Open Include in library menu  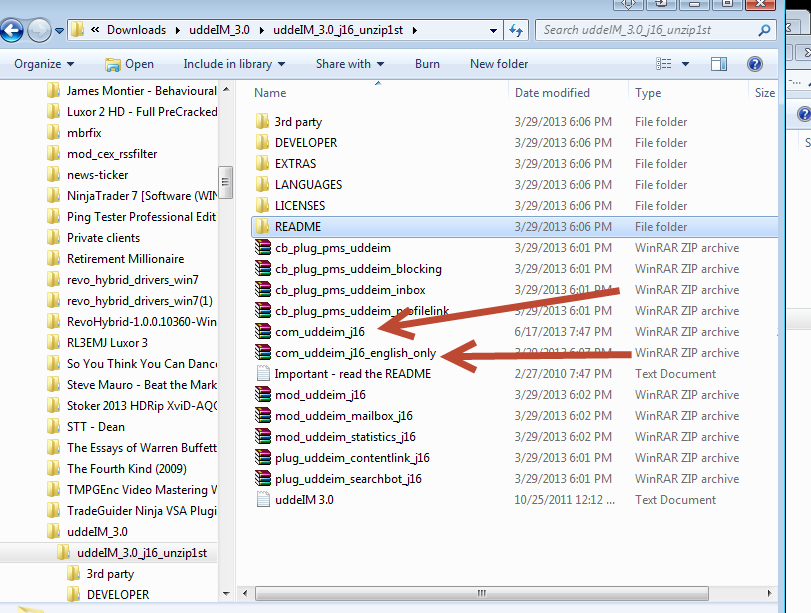pos(234,64)
